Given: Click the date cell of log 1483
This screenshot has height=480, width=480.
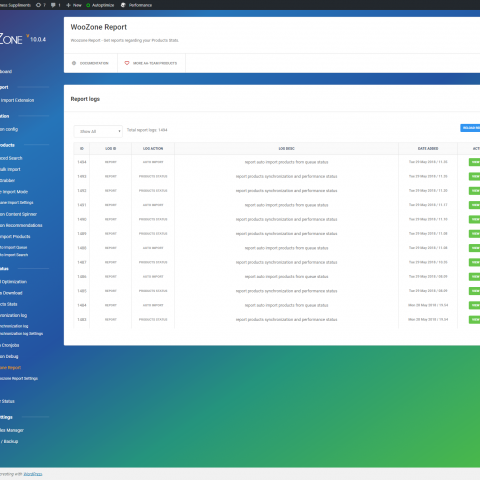Looking at the screenshot, I should coord(428,319).
